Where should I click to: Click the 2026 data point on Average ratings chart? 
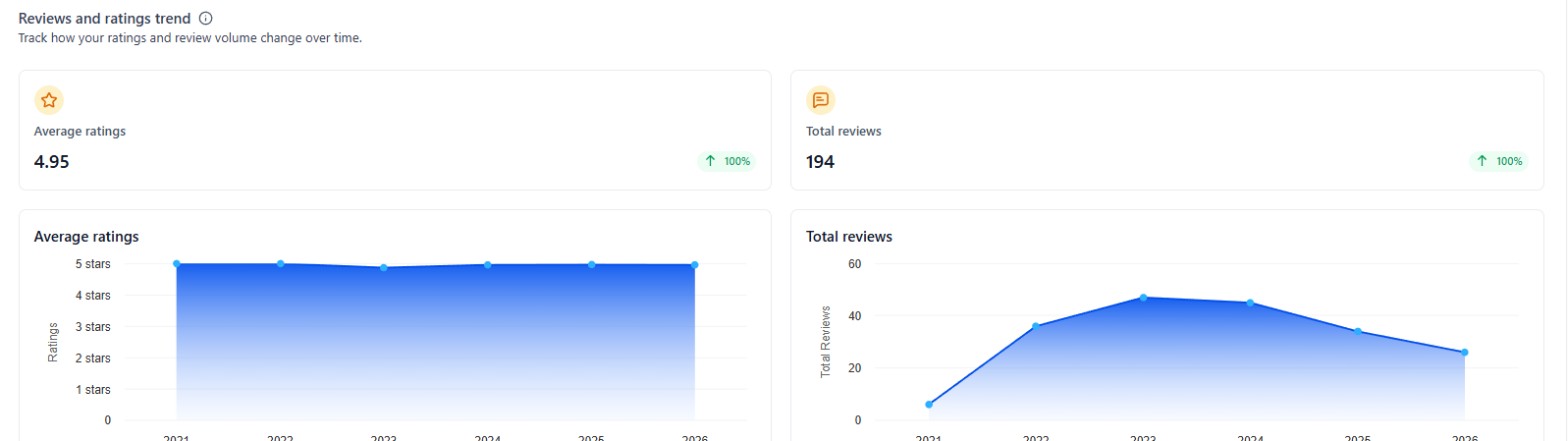[x=695, y=265]
